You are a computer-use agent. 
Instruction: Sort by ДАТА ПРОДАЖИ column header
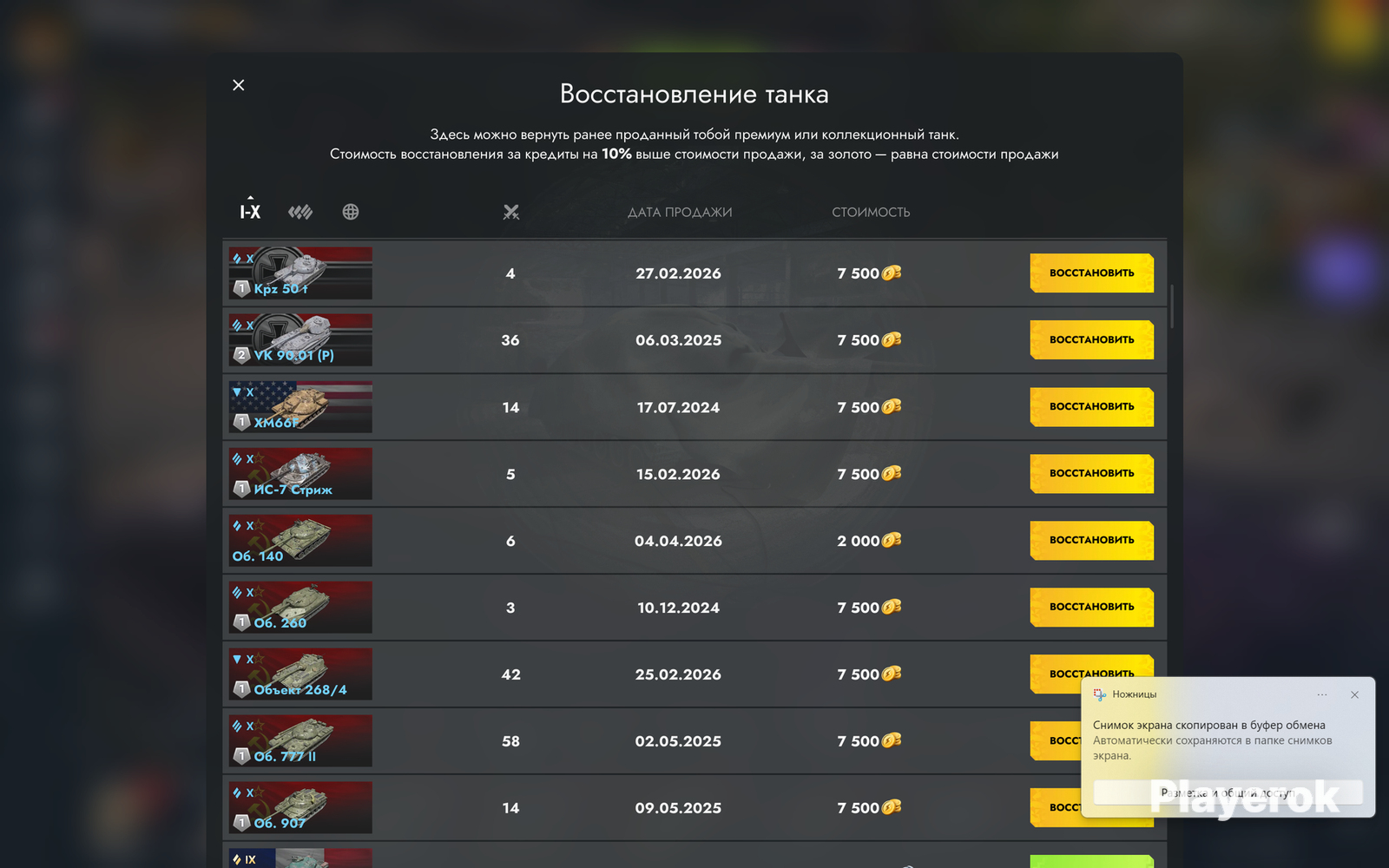click(x=680, y=212)
